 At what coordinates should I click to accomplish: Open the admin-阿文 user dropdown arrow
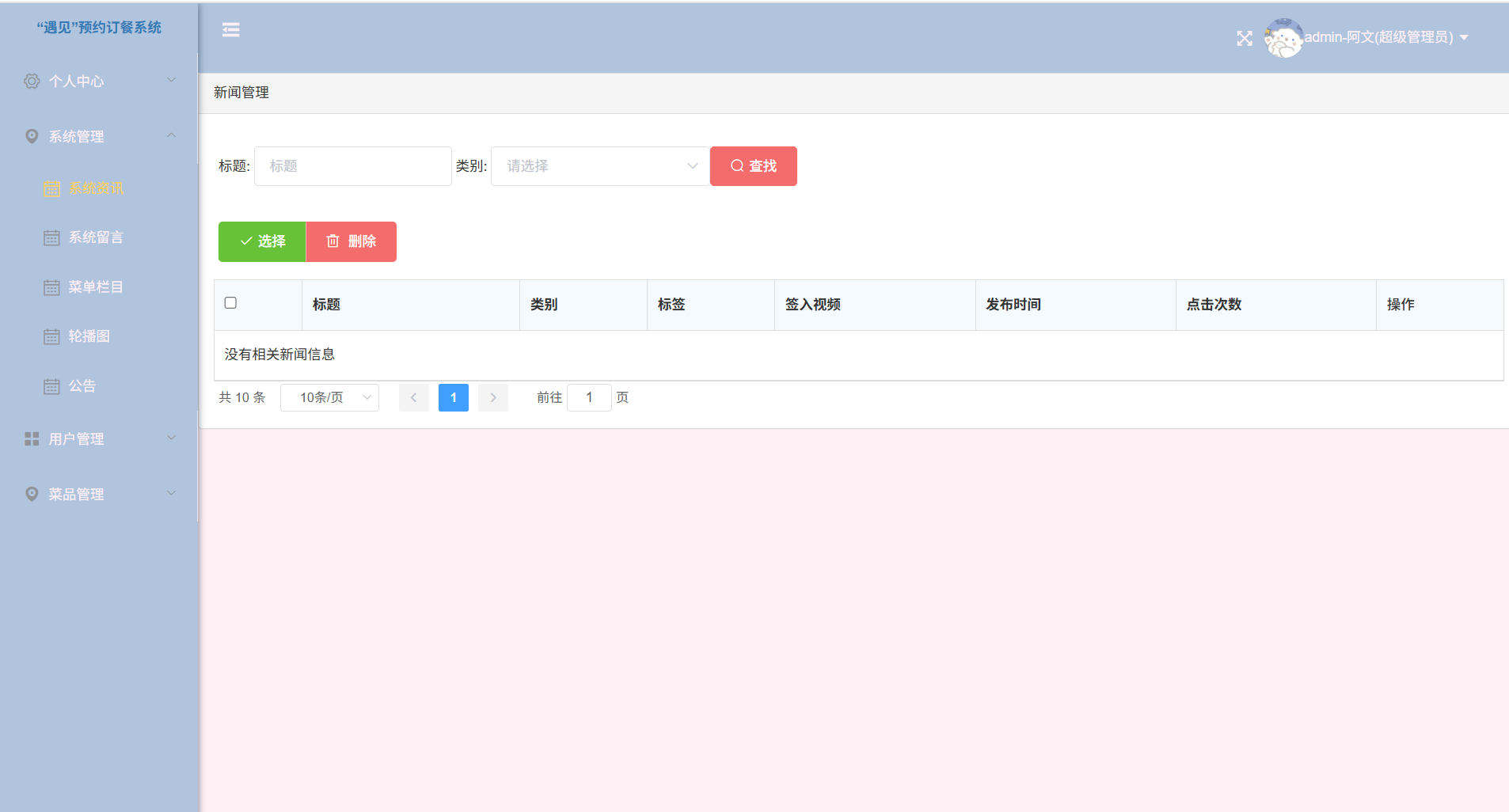[1464, 38]
